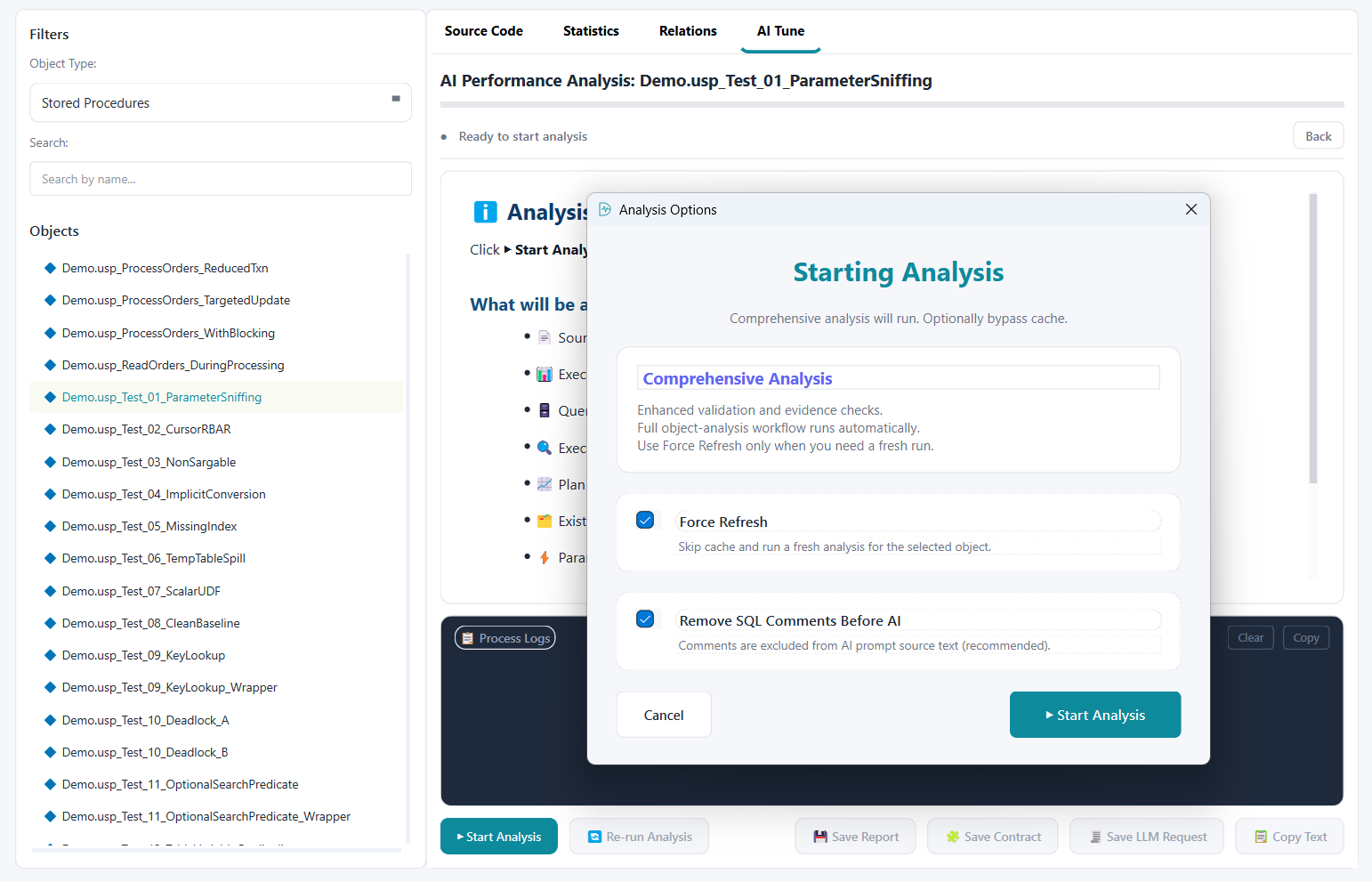Click diamond icon of Demo.usp_Test_08_CleanBaseline
The height and width of the screenshot is (882, 1372).
tap(51, 623)
